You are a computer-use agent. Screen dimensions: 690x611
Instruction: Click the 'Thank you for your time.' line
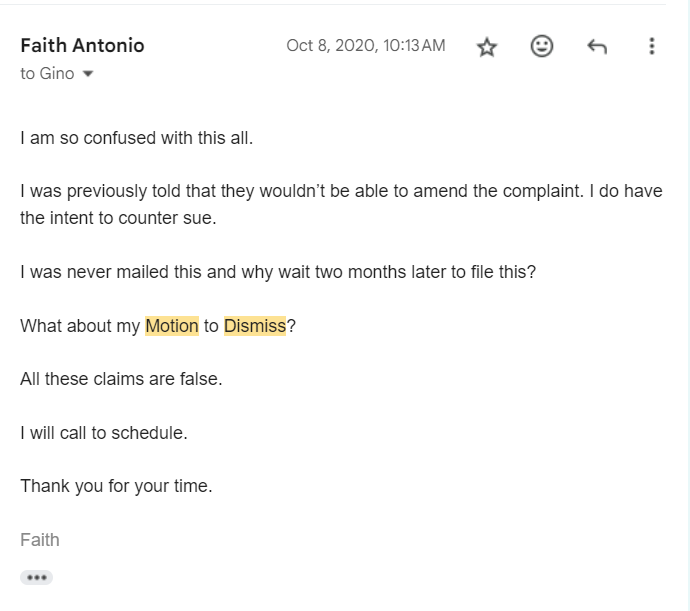pyautogui.click(x=116, y=486)
